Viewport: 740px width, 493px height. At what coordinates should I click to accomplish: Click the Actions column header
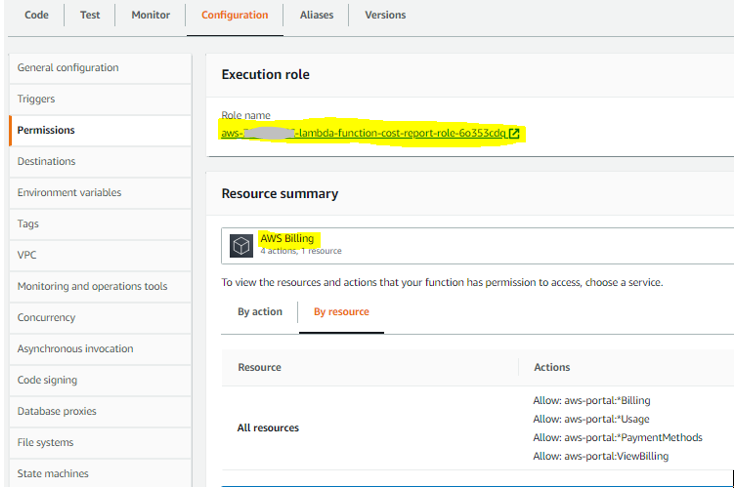[x=552, y=368]
